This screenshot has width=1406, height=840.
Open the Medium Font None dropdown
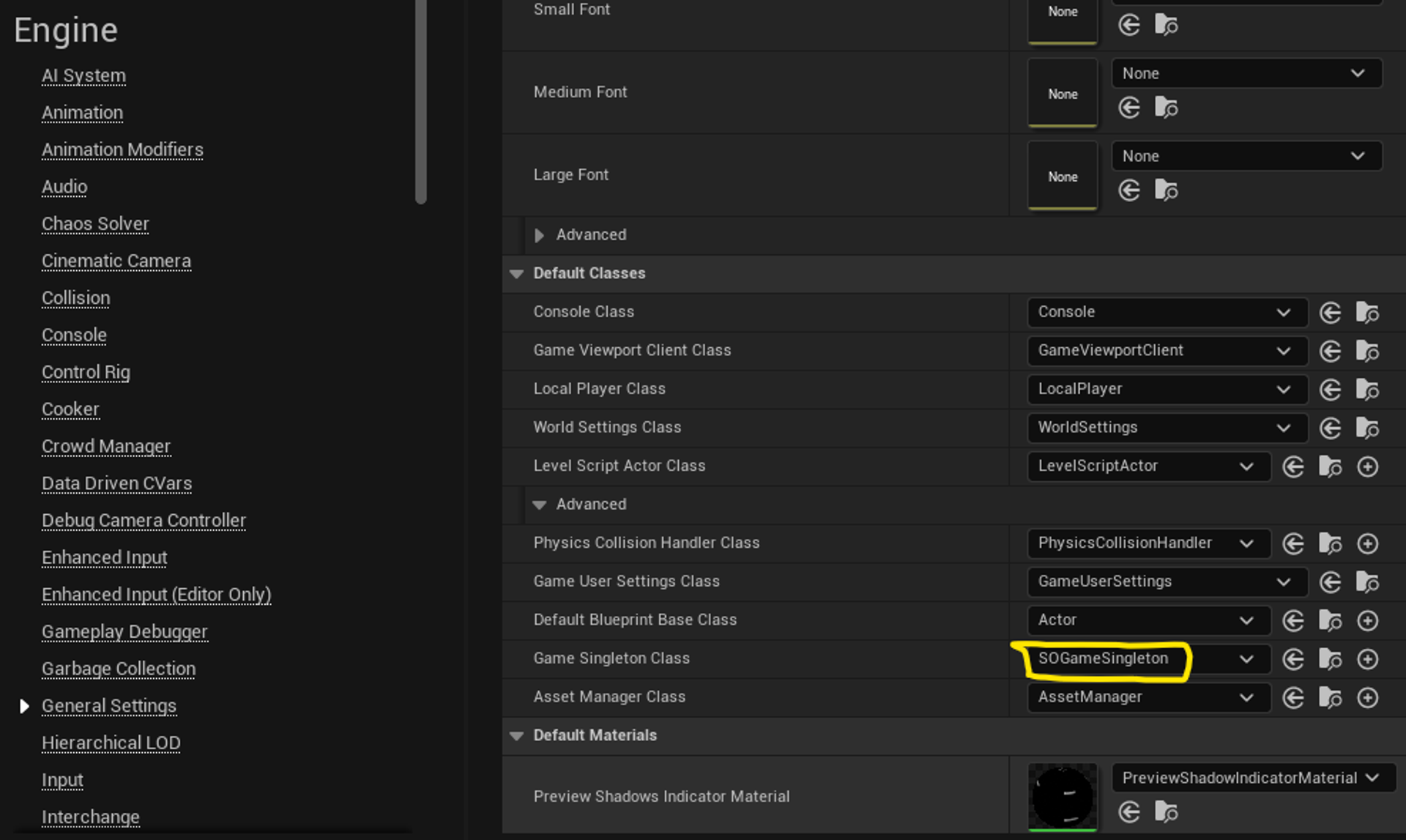1246,73
